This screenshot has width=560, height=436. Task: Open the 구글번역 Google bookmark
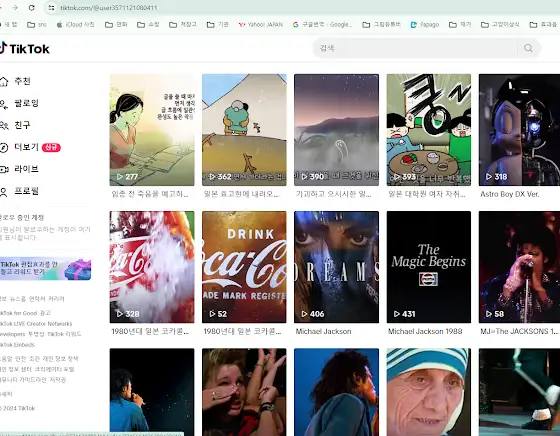[x=322, y=25]
